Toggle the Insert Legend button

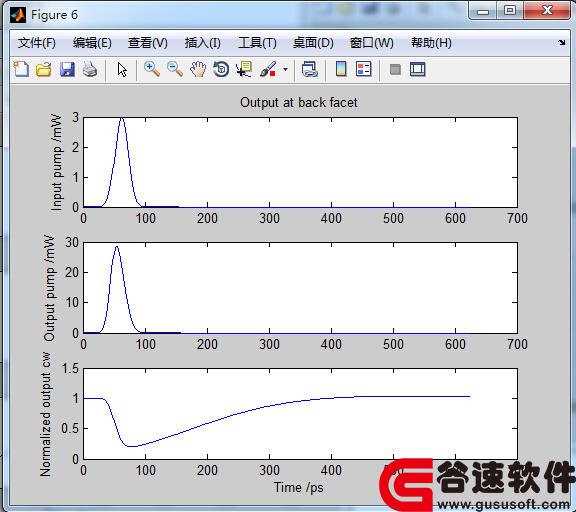364,69
